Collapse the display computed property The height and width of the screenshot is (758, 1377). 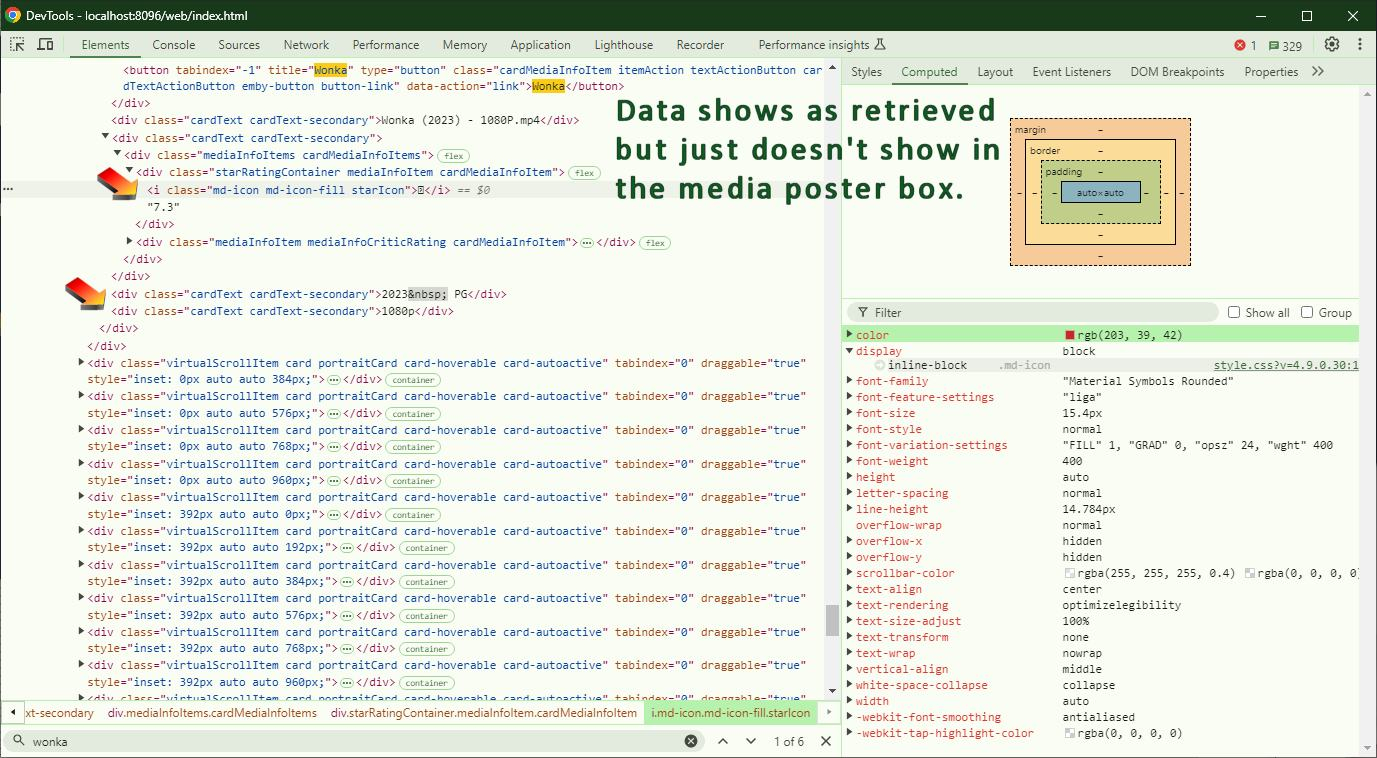click(x=850, y=351)
